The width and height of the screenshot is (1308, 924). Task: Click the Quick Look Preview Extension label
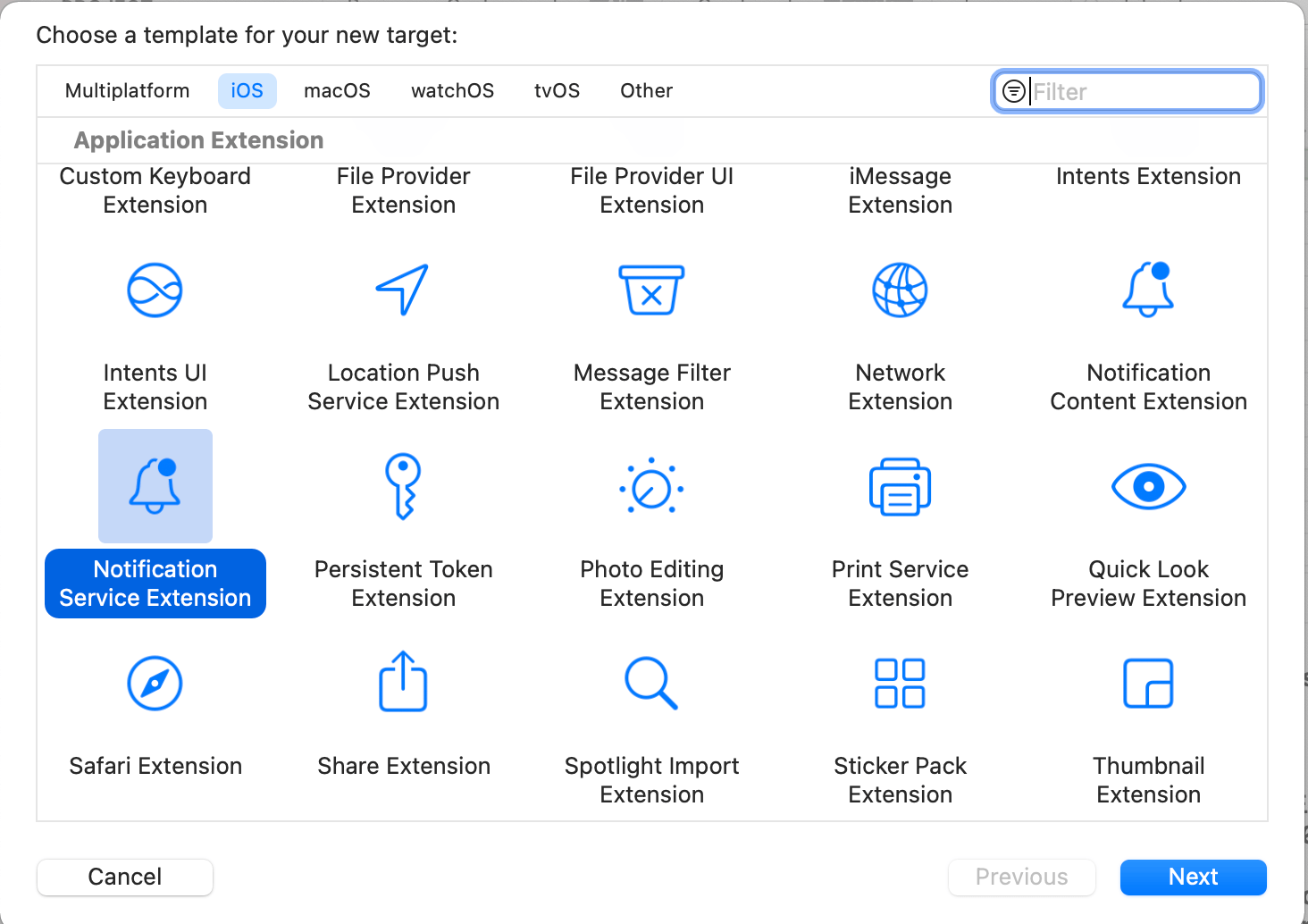(x=1149, y=584)
